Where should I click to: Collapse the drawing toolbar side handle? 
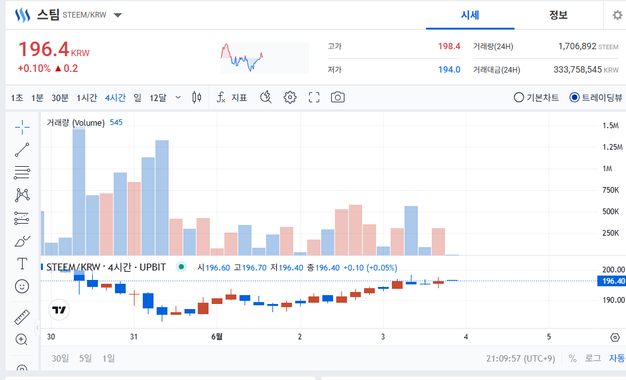pos(38,328)
